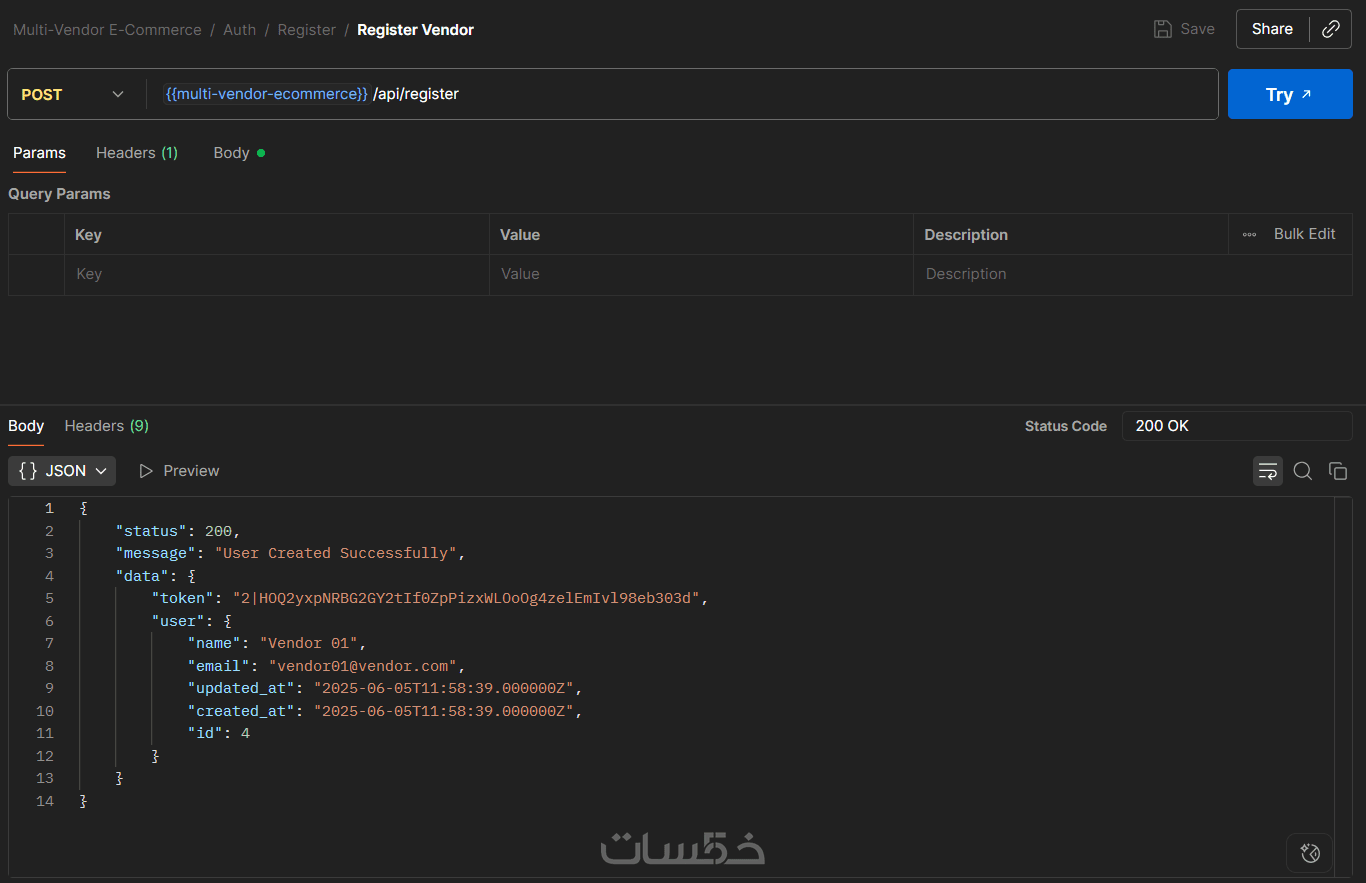This screenshot has height=883, width=1366.
Task: Click the Share button
Action: click(x=1272, y=29)
